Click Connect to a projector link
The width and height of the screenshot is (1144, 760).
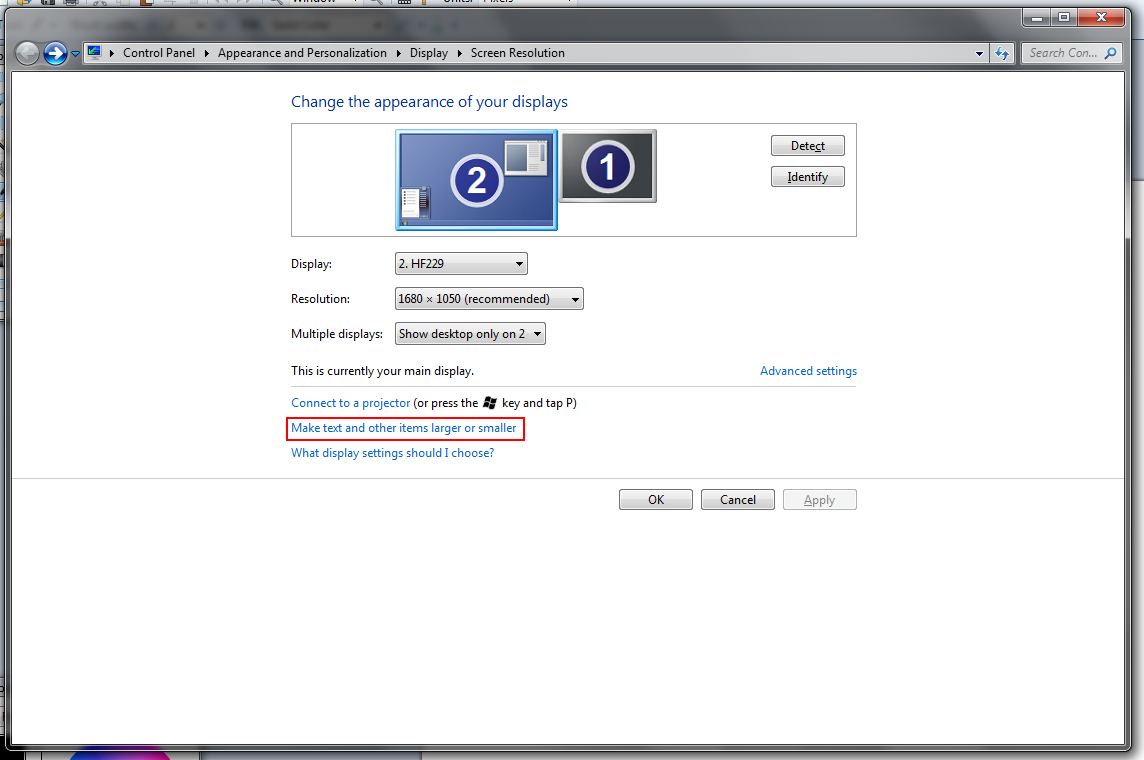point(350,403)
